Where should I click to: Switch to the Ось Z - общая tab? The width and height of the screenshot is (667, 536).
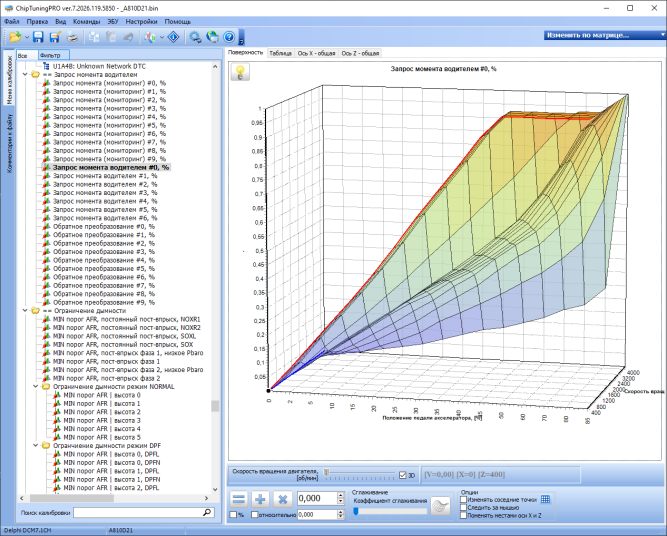pos(360,53)
